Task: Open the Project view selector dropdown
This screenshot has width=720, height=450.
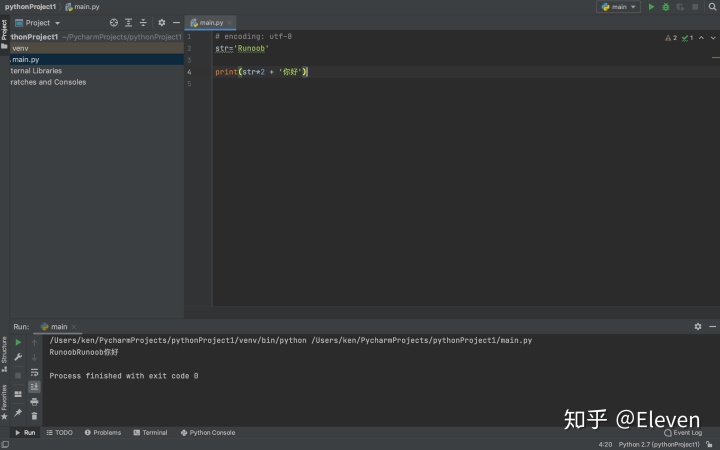Action: point(38,22)
